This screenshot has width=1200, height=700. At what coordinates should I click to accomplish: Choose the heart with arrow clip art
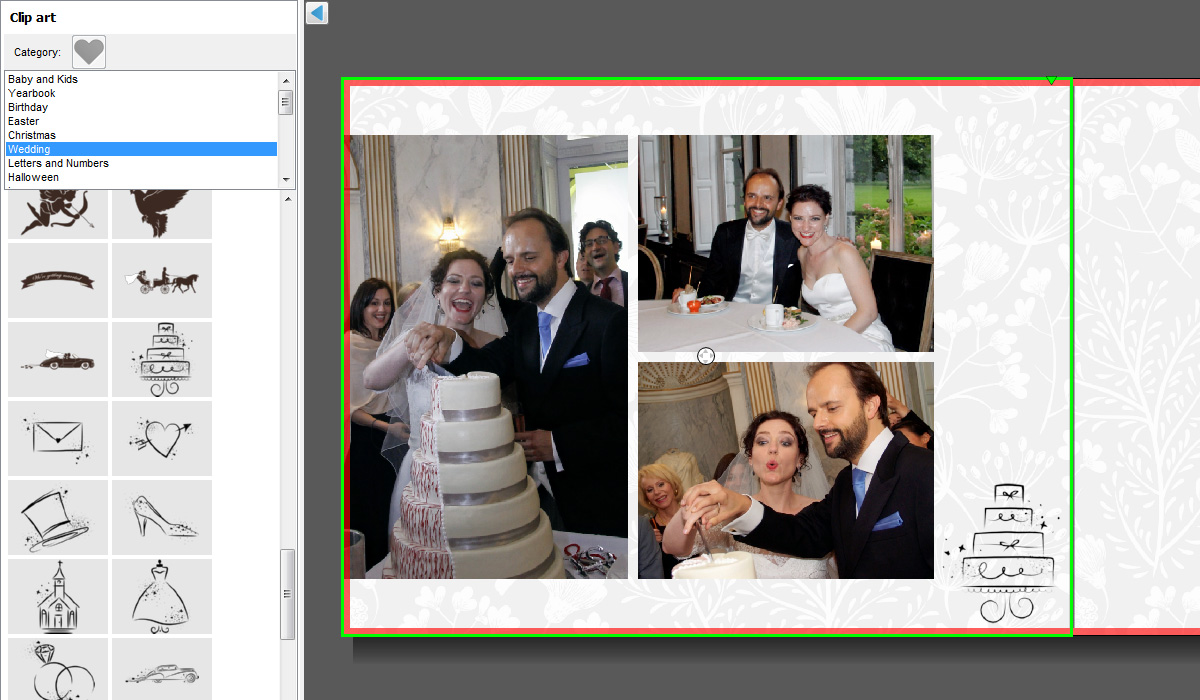coord(161,438)
